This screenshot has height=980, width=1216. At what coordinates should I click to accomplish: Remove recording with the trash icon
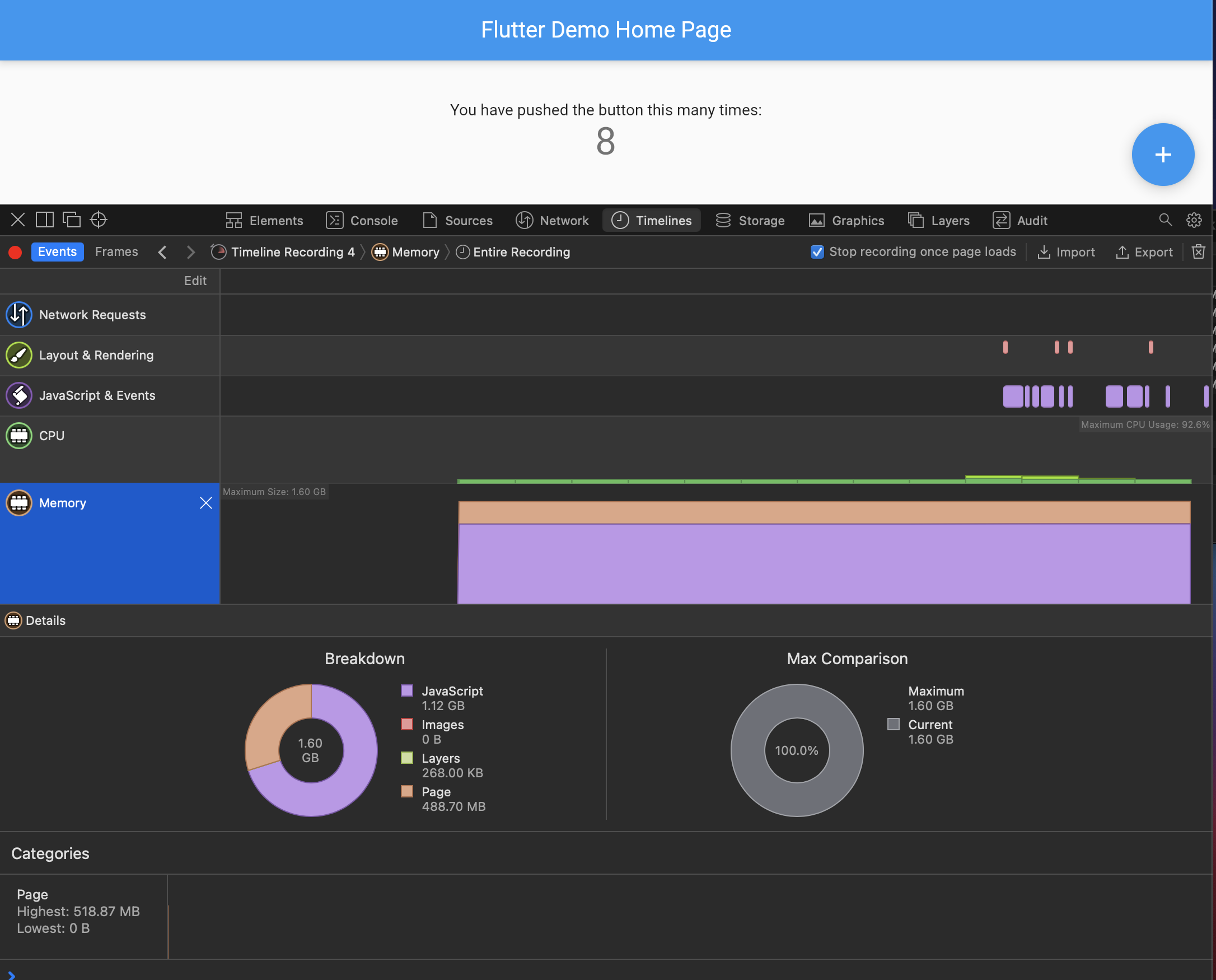[1199, 252]
